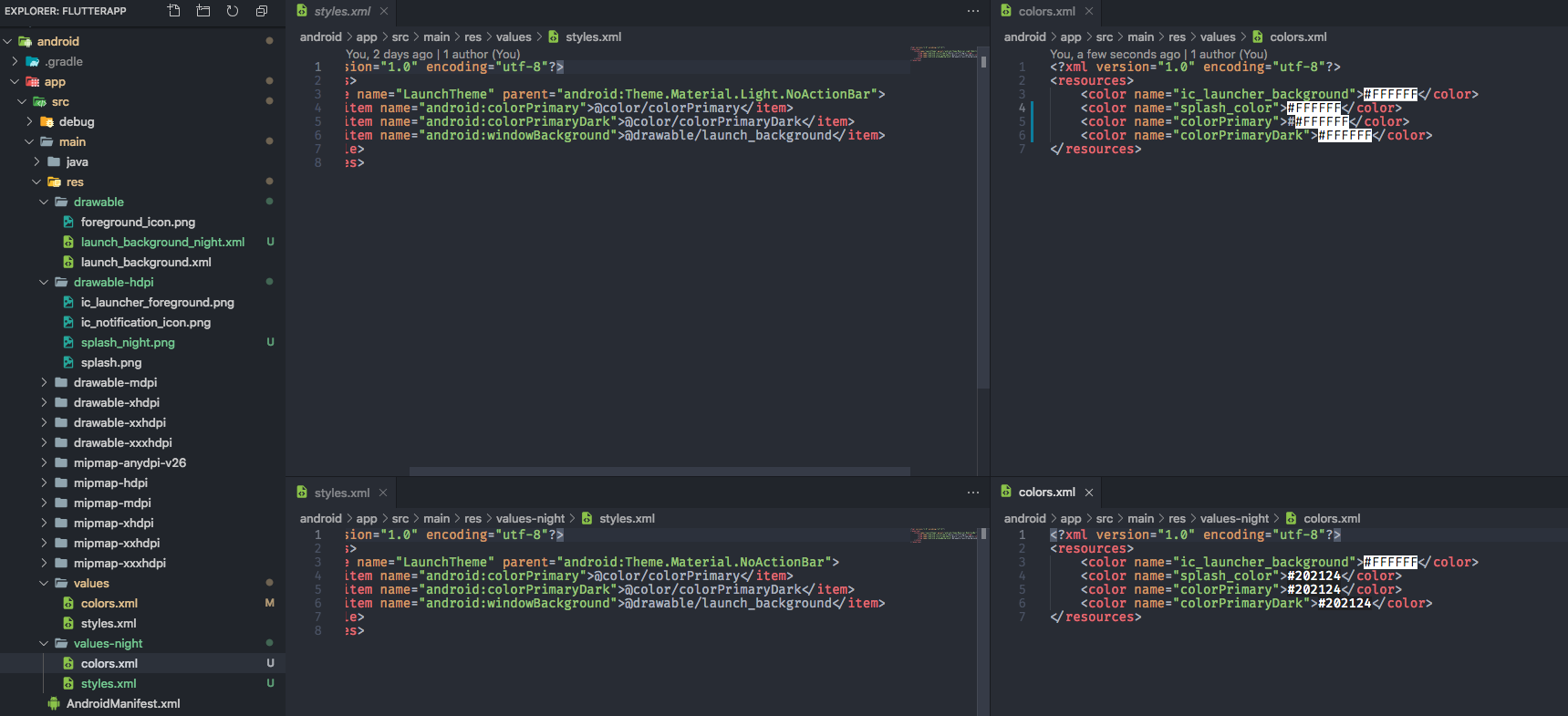
Task: Collapse all folders in Explorer
Action: (x=261, y=11)
